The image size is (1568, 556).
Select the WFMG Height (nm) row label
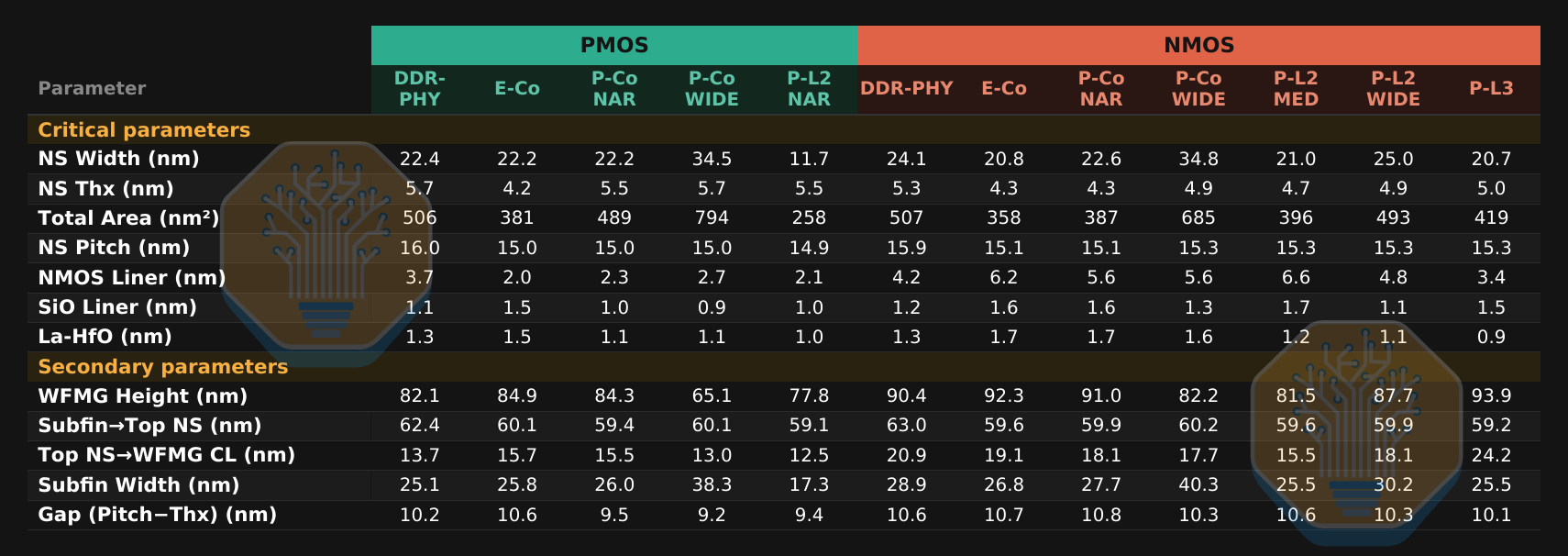tap(142, 396)
